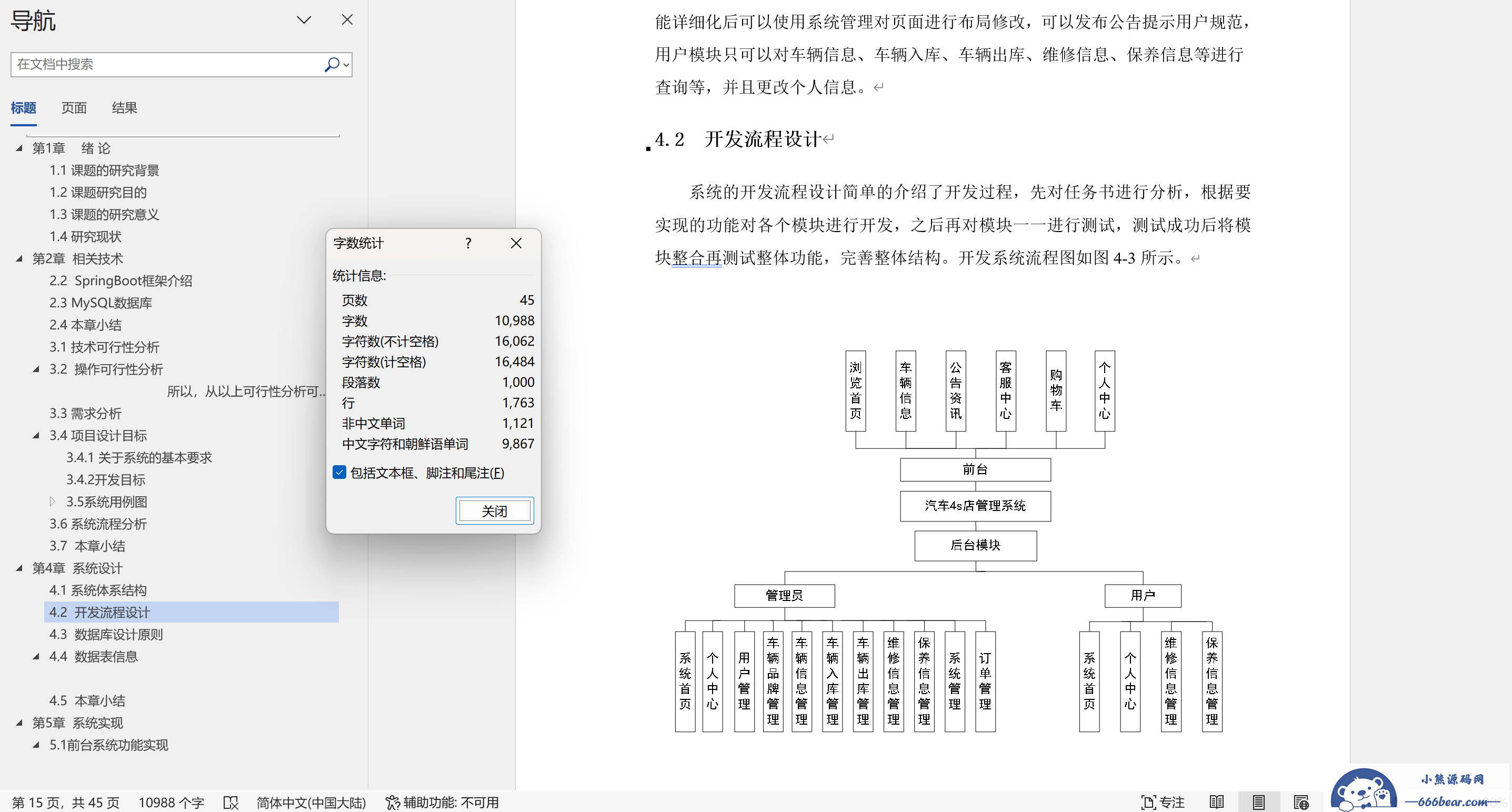Click the 管理员 diagram box
Viewport: 1512px width, 812px height.
(x=784, y=595)
